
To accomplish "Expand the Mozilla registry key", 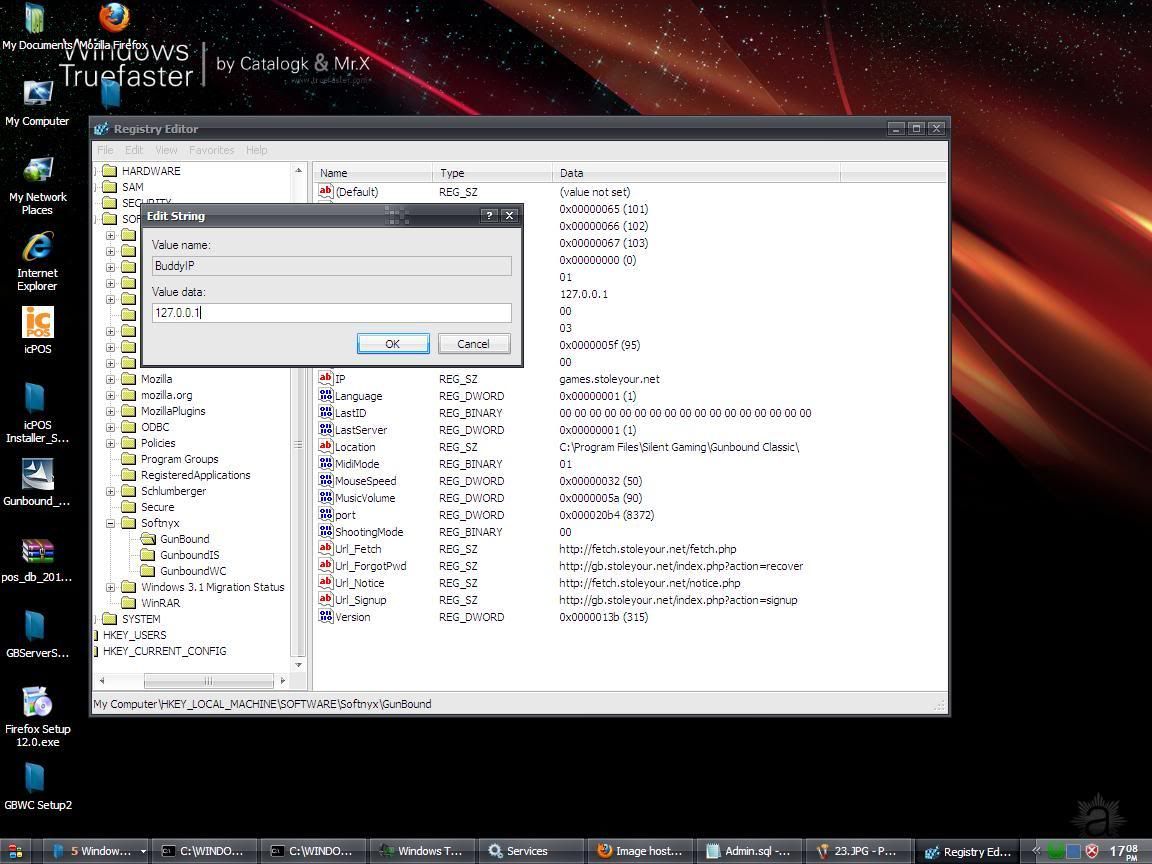I will click(x=110, y=379).
